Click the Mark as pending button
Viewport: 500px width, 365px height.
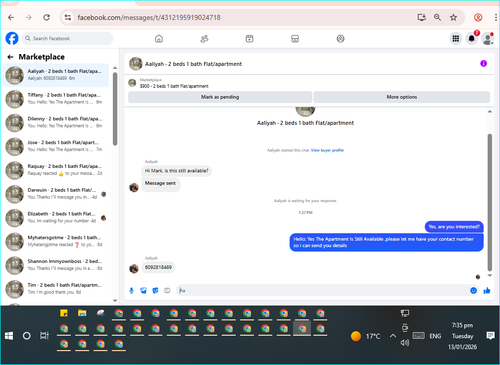[x=220, y=97]
